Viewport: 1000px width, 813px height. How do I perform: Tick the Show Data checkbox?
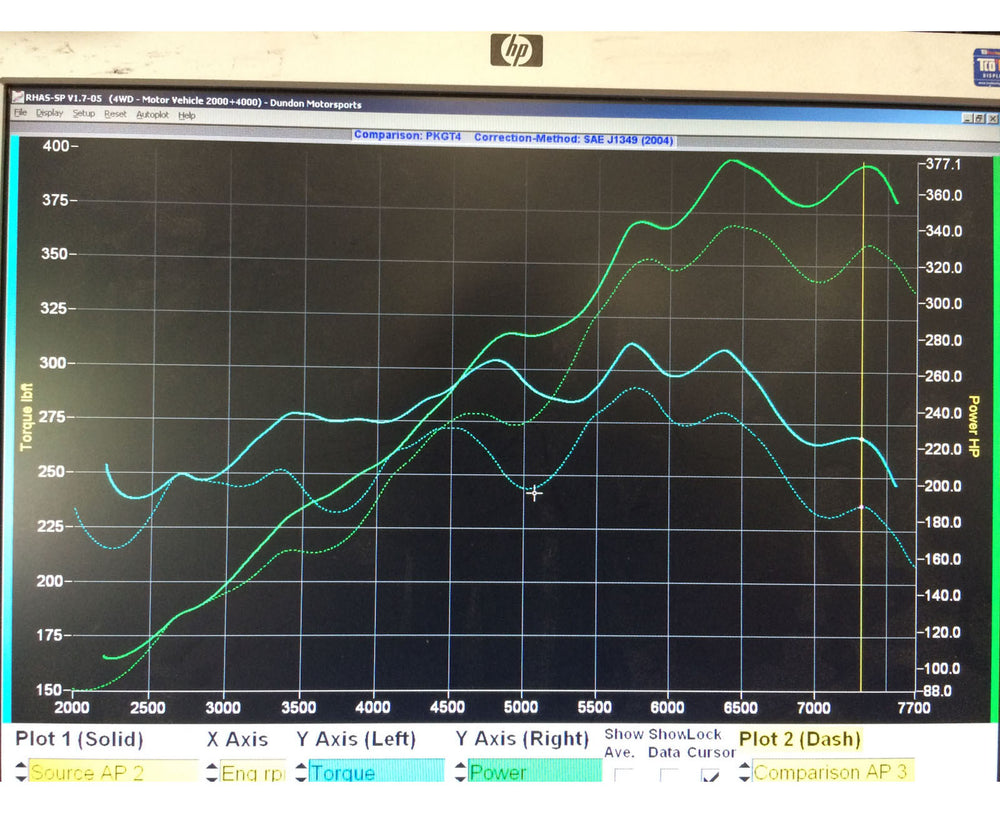coord(667,774)
